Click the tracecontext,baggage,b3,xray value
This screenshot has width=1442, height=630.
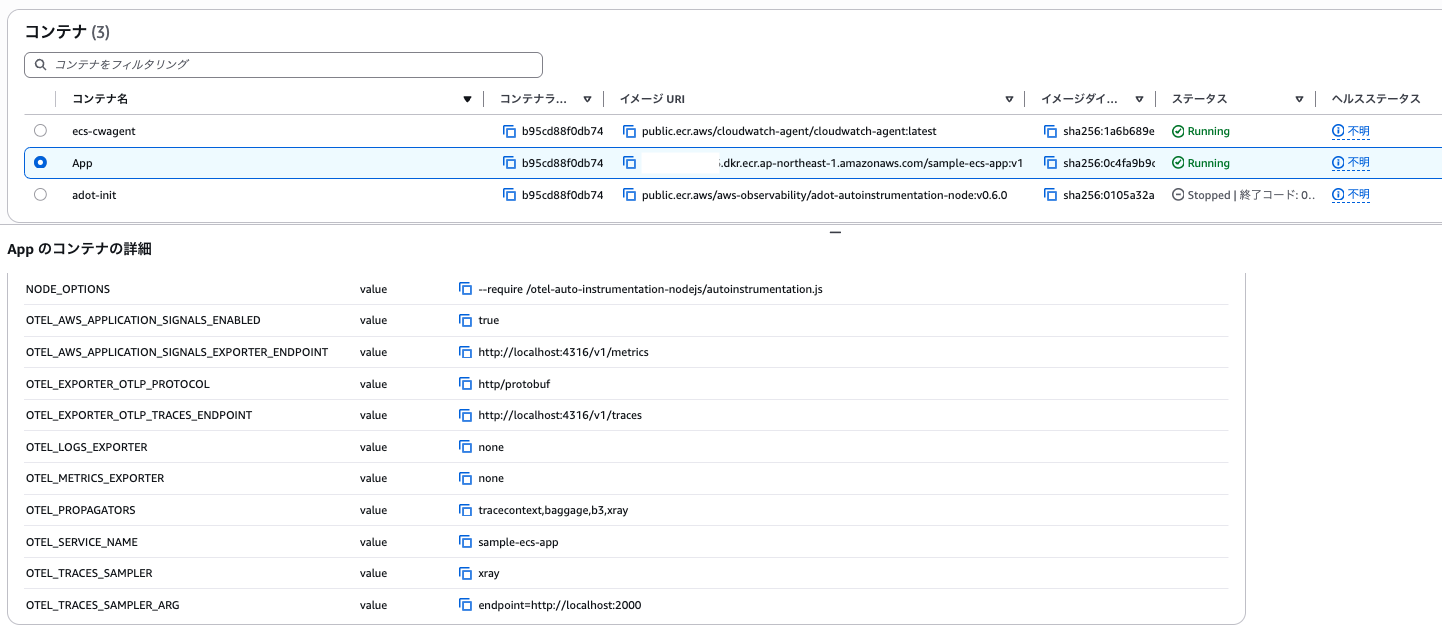click(x=554, y=510)
